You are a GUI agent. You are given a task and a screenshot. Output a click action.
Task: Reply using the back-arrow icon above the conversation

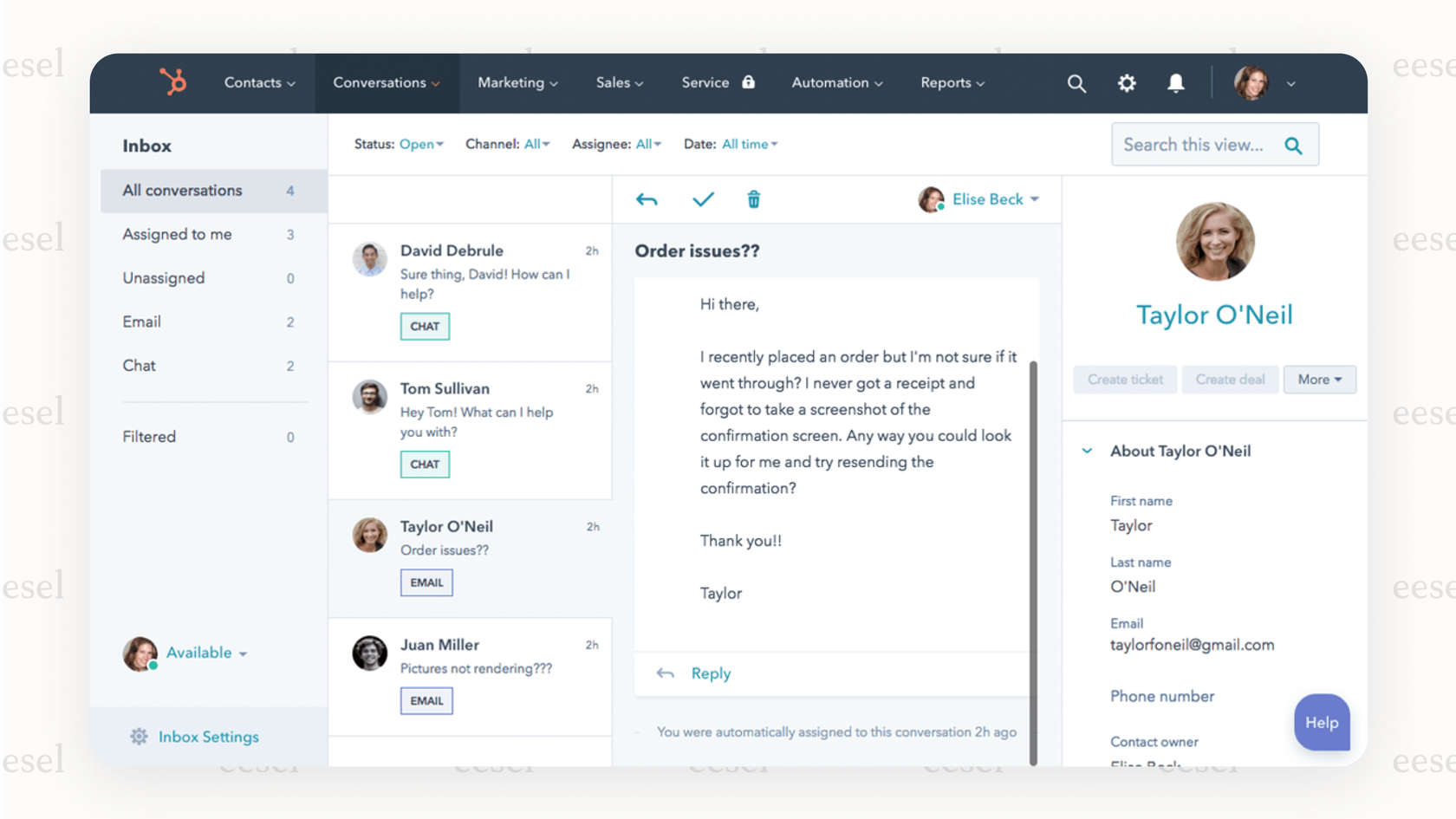[x=647, y=199]
